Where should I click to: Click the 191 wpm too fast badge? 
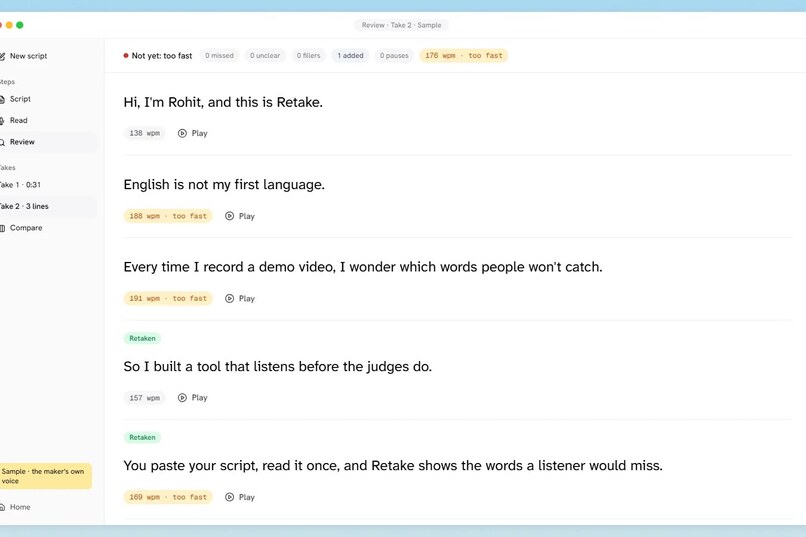coord(168,299)
